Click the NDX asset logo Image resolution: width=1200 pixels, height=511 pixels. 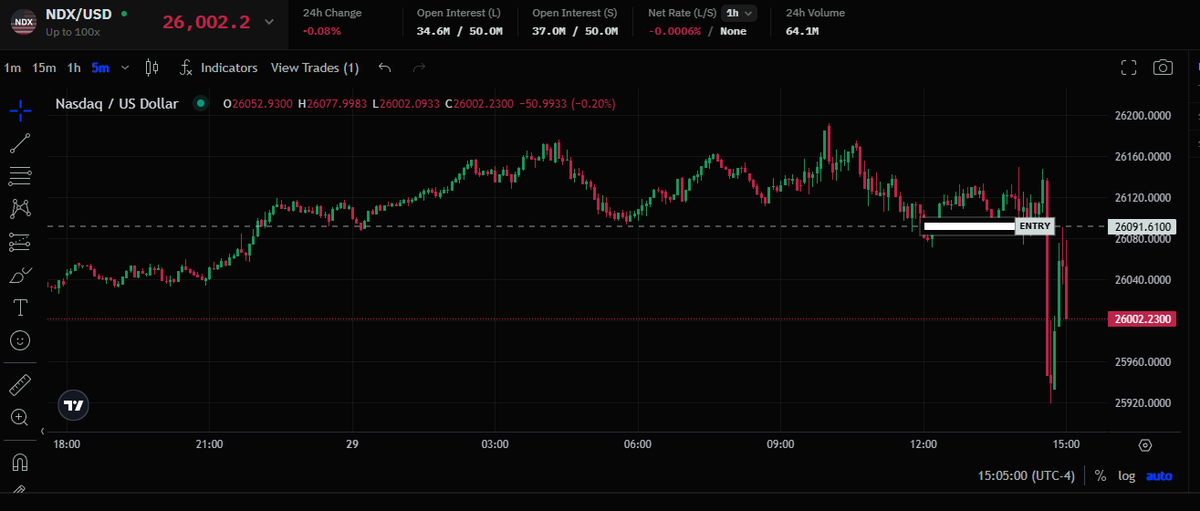click(23, 22)
